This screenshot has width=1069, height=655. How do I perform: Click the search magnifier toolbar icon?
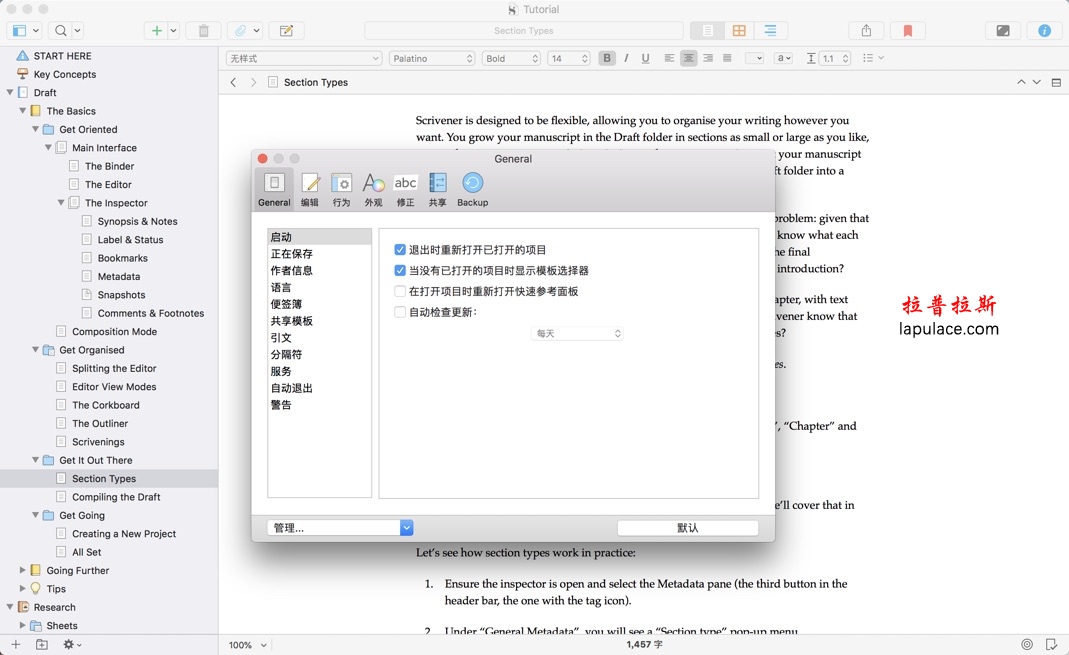(x=61, y=31)
